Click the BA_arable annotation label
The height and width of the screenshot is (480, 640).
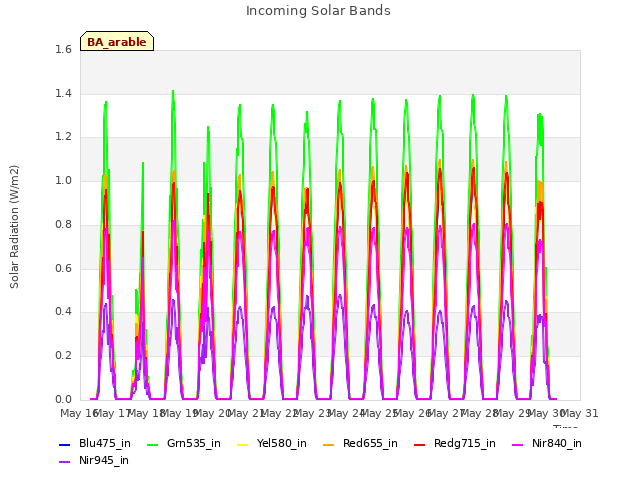[117, 42]
